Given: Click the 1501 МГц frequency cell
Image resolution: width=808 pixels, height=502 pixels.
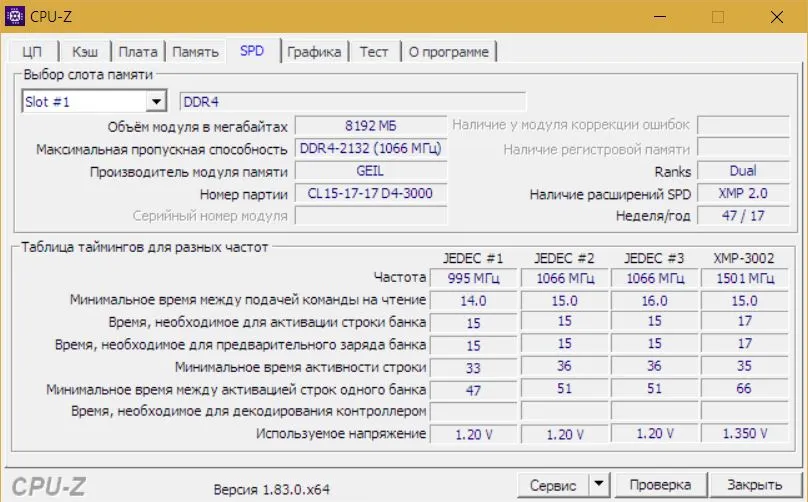Looking at the screenshot, I should [x=745, y=278].
